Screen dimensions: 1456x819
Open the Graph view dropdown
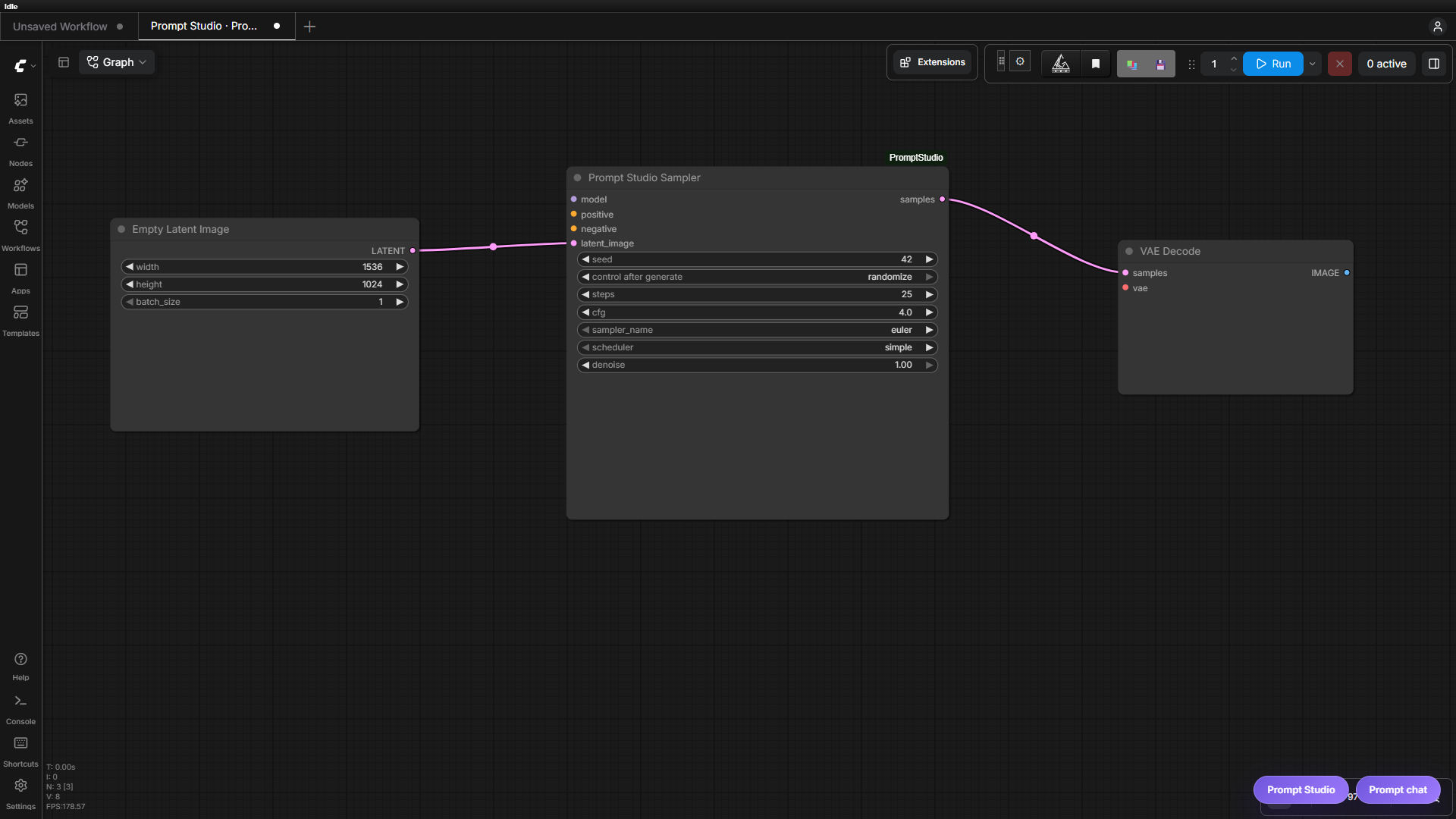pos(117,62)
